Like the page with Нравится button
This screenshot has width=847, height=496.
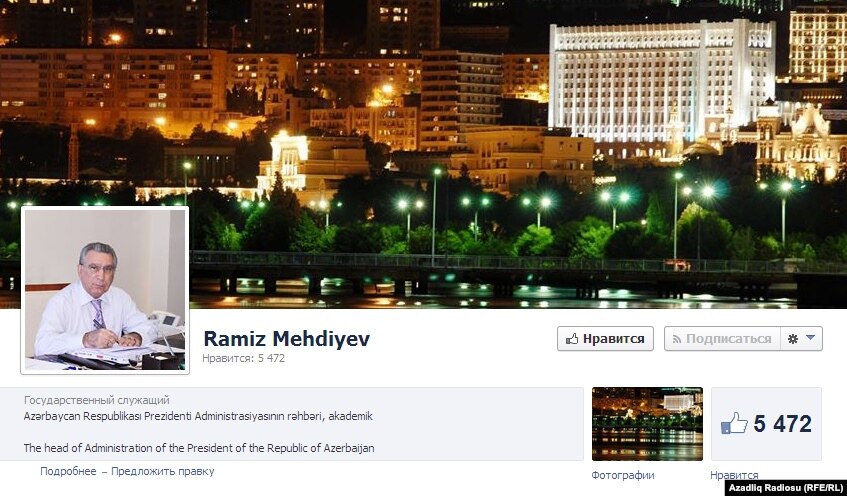click(x=605, y=339)
